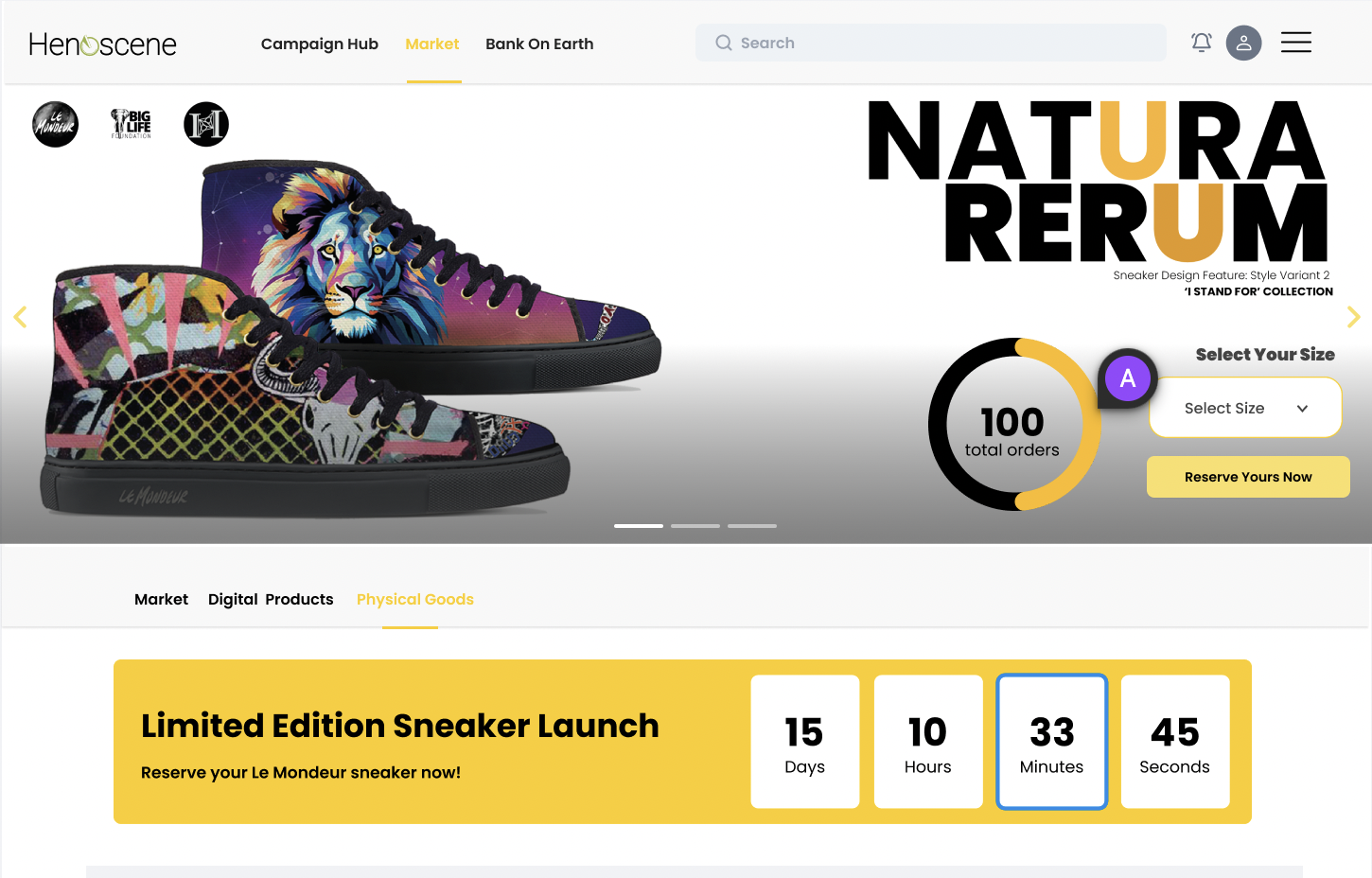Open the Bank On Earth nav item
The height and width of the screenshot is (878, 1372).
(x=539, y=44)
